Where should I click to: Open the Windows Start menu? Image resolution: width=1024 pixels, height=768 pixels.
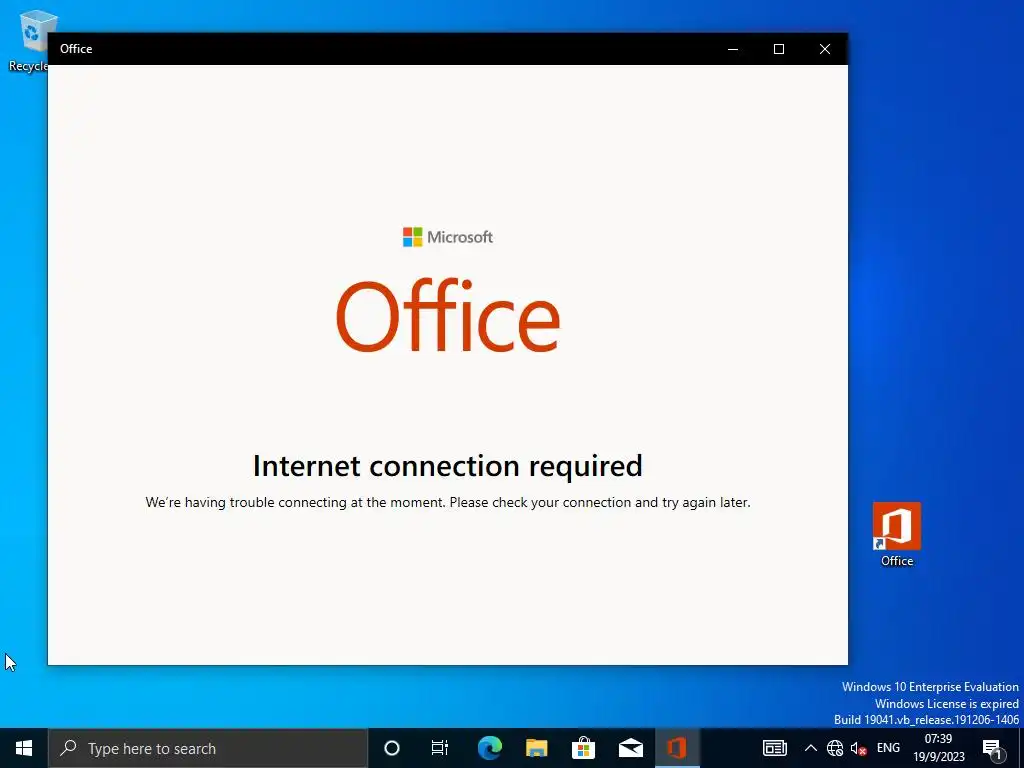click(x=24, y=748)
